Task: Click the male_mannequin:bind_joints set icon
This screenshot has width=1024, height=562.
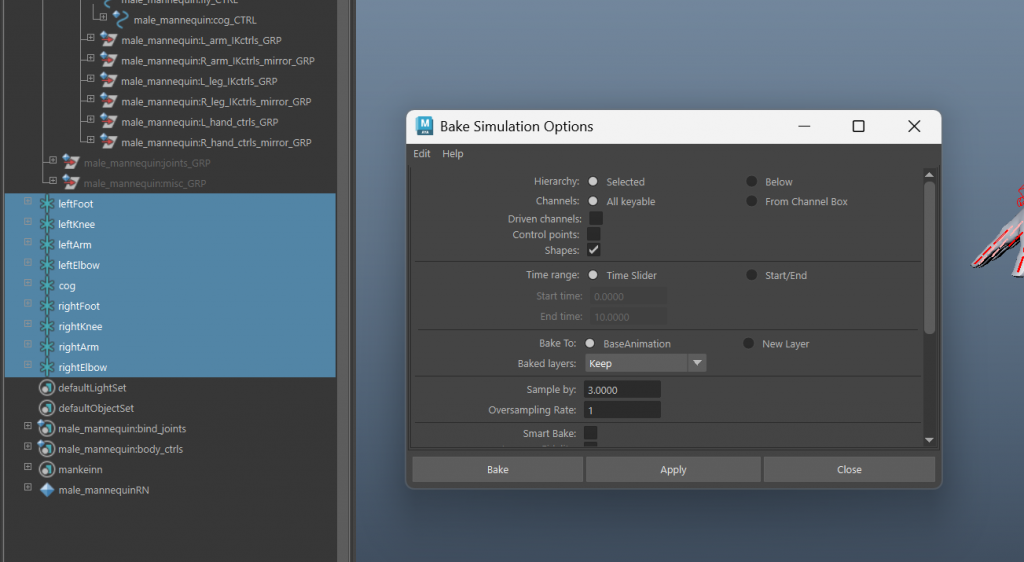Action: pos(46,428)
